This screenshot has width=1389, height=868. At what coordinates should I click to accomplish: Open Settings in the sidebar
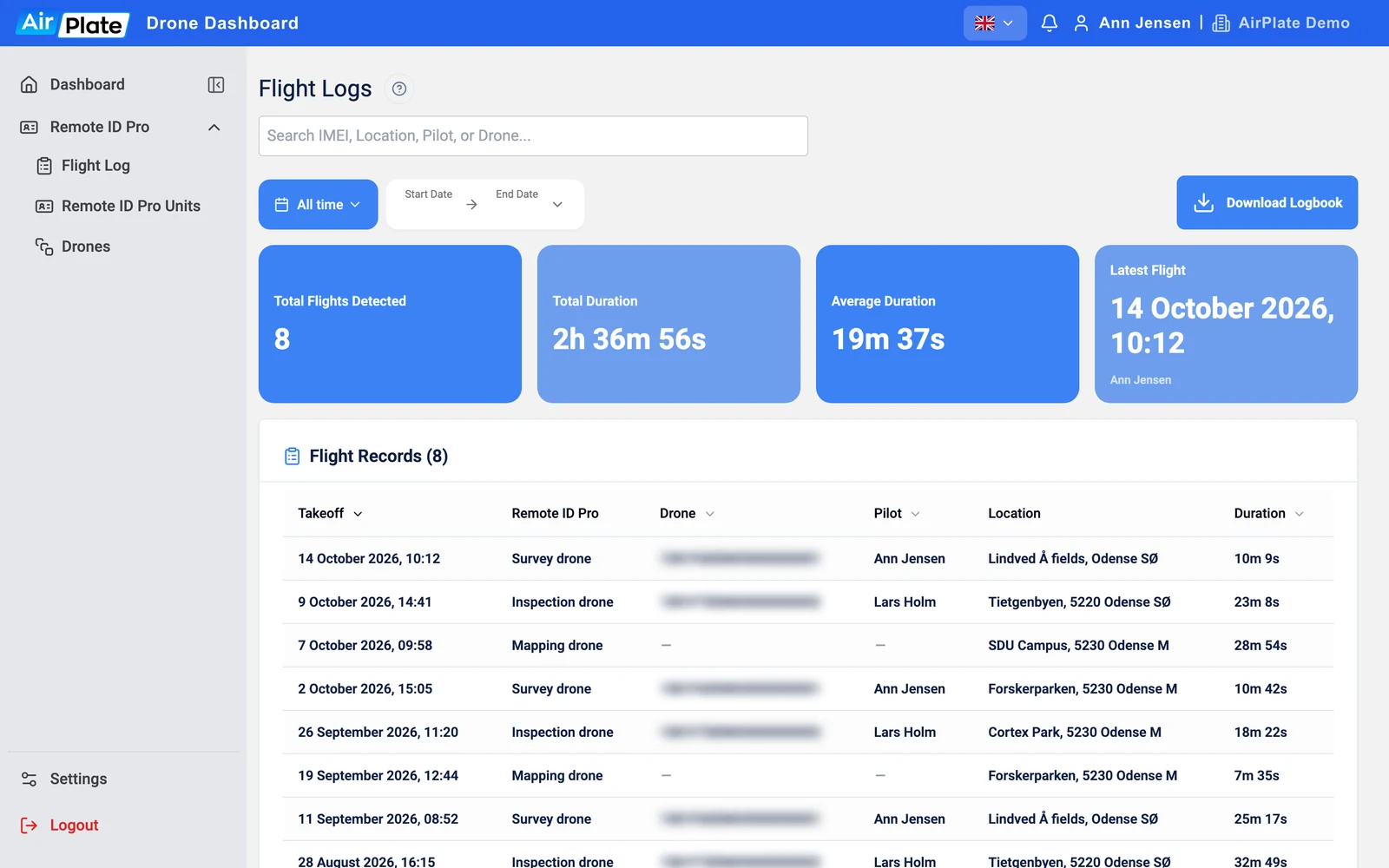(64, 779)
